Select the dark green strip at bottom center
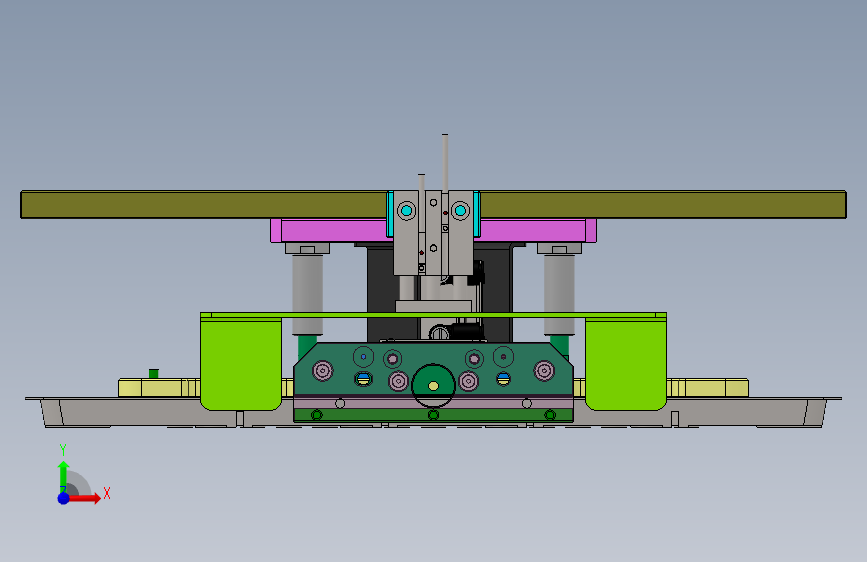The height and width of the screenshot is (562, 867). 434,415
